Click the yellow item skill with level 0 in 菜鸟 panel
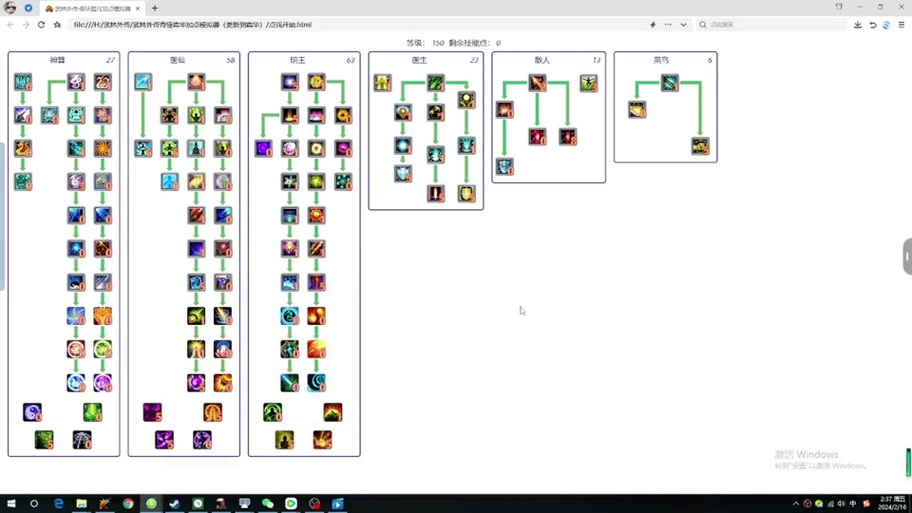 637,109
